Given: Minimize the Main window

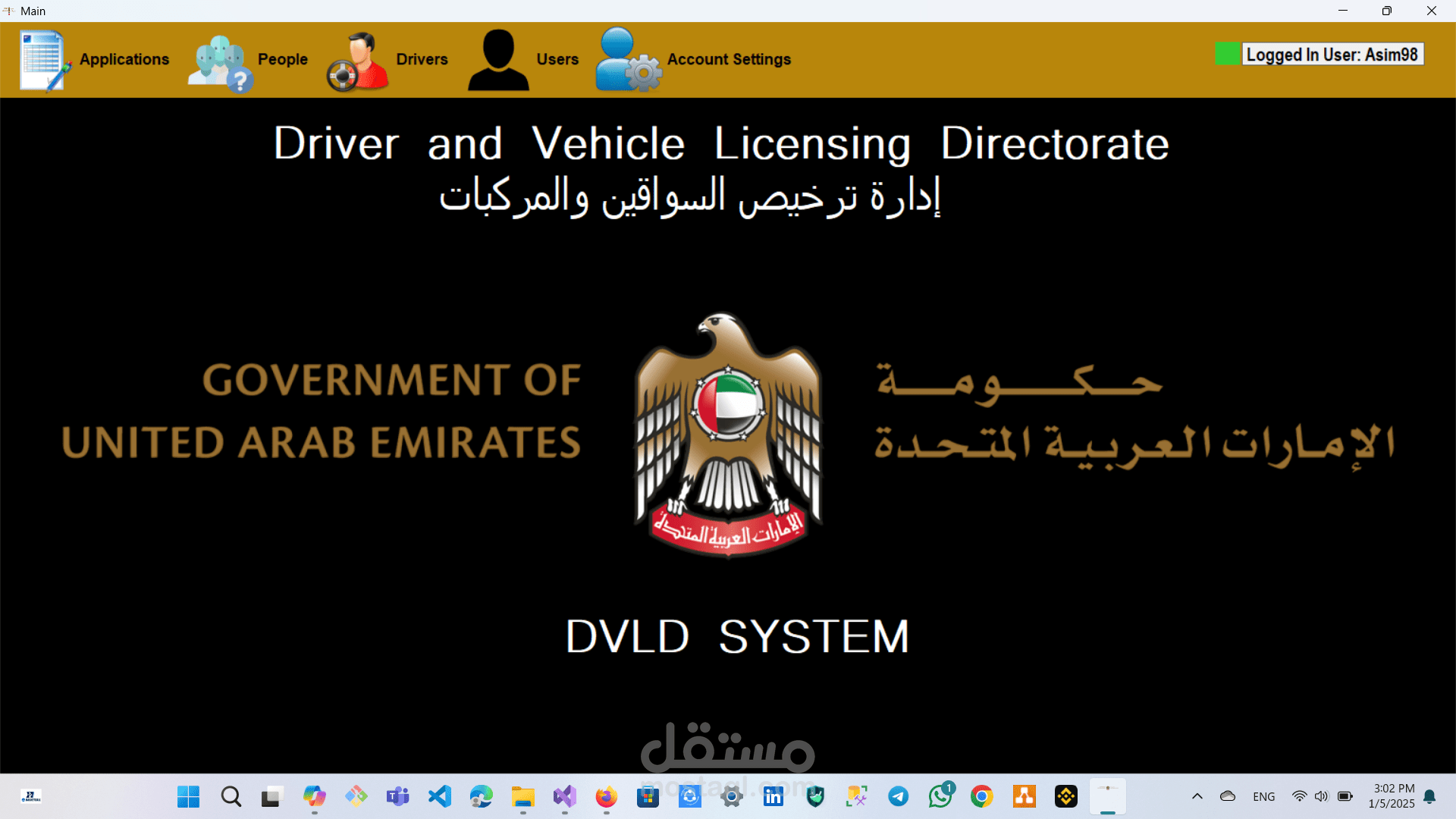Looking at the screenshot, I should coord(1343,11).
